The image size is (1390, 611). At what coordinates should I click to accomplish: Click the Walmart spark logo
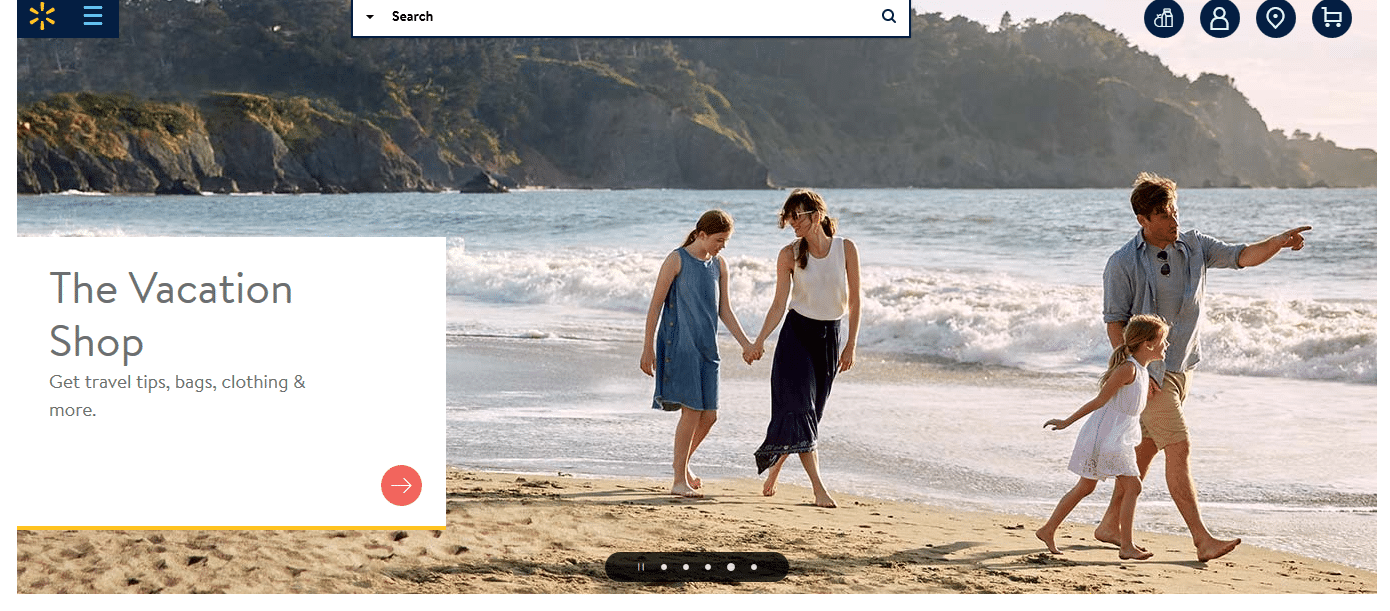pyautogui.click(x=42, y=16)
